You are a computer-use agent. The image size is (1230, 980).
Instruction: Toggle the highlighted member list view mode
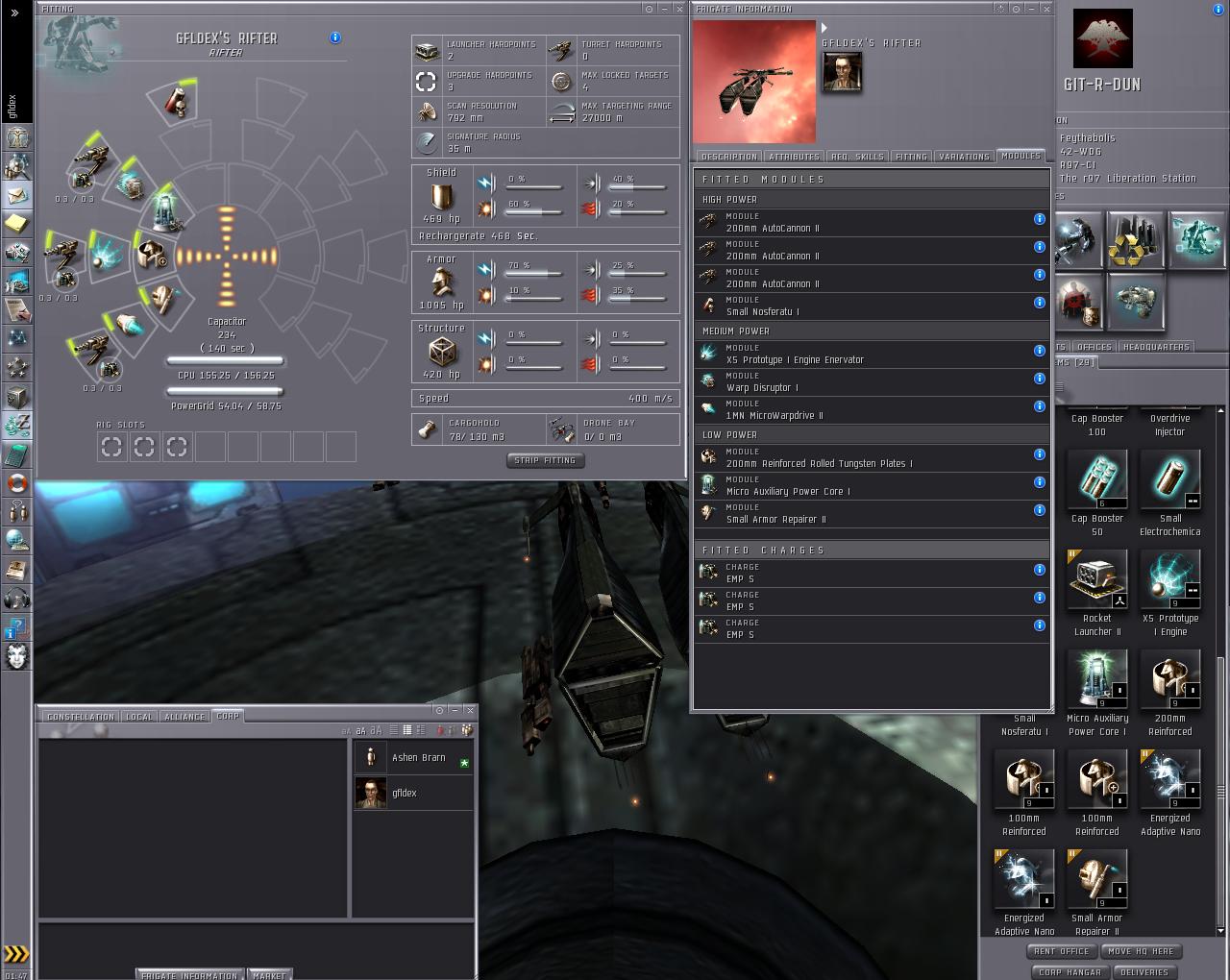click(x=407, y=730)
